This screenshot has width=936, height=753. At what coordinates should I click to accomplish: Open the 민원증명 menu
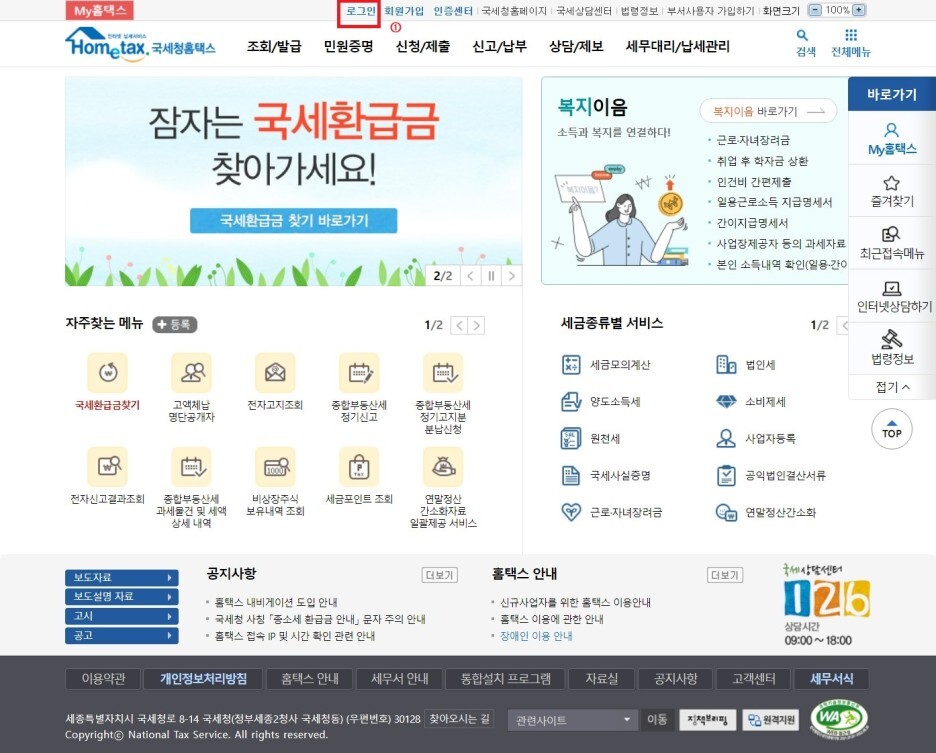pos(349,47)
